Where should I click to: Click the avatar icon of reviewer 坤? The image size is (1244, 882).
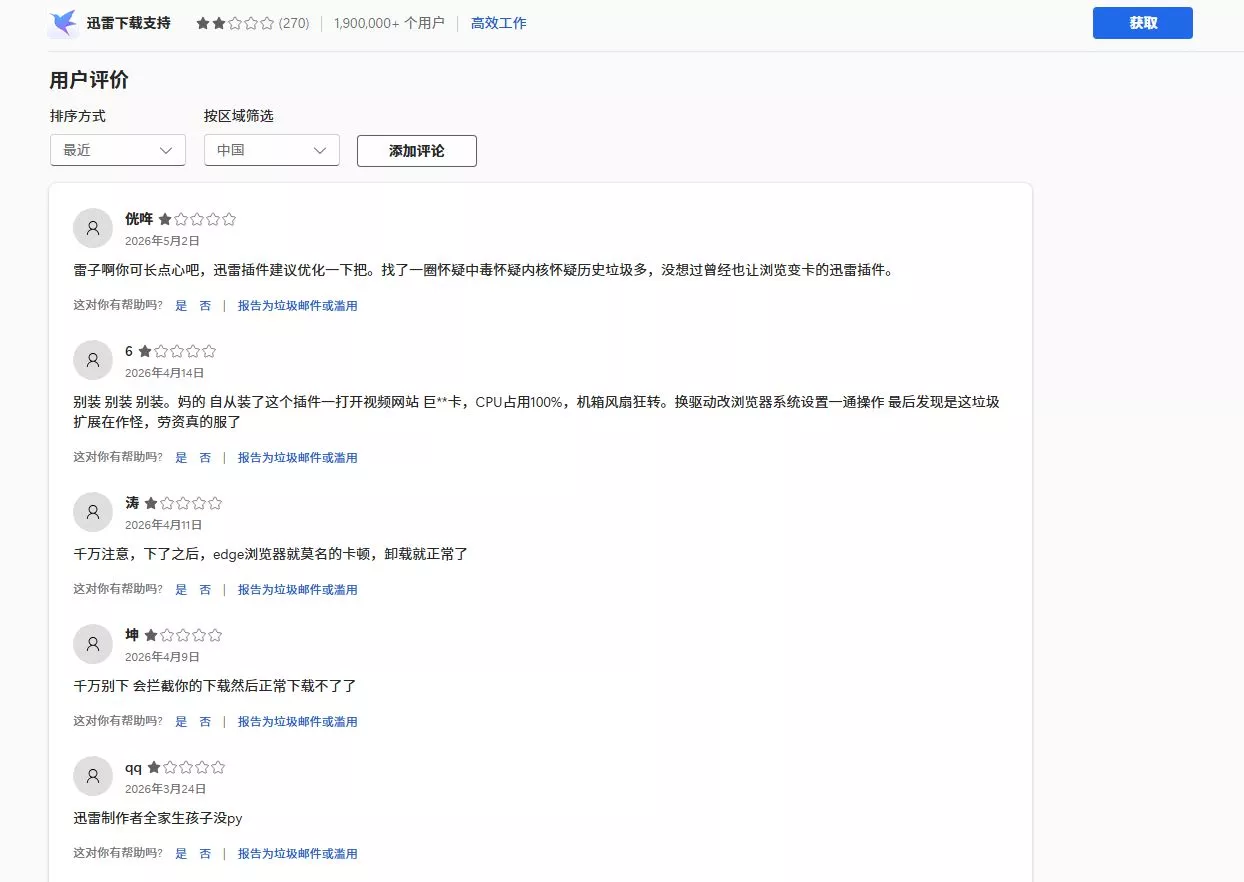click(93, 644)
